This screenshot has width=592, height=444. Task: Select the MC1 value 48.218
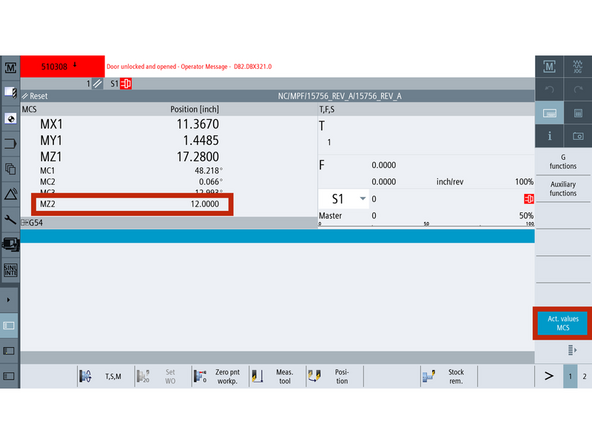point(208,171)
